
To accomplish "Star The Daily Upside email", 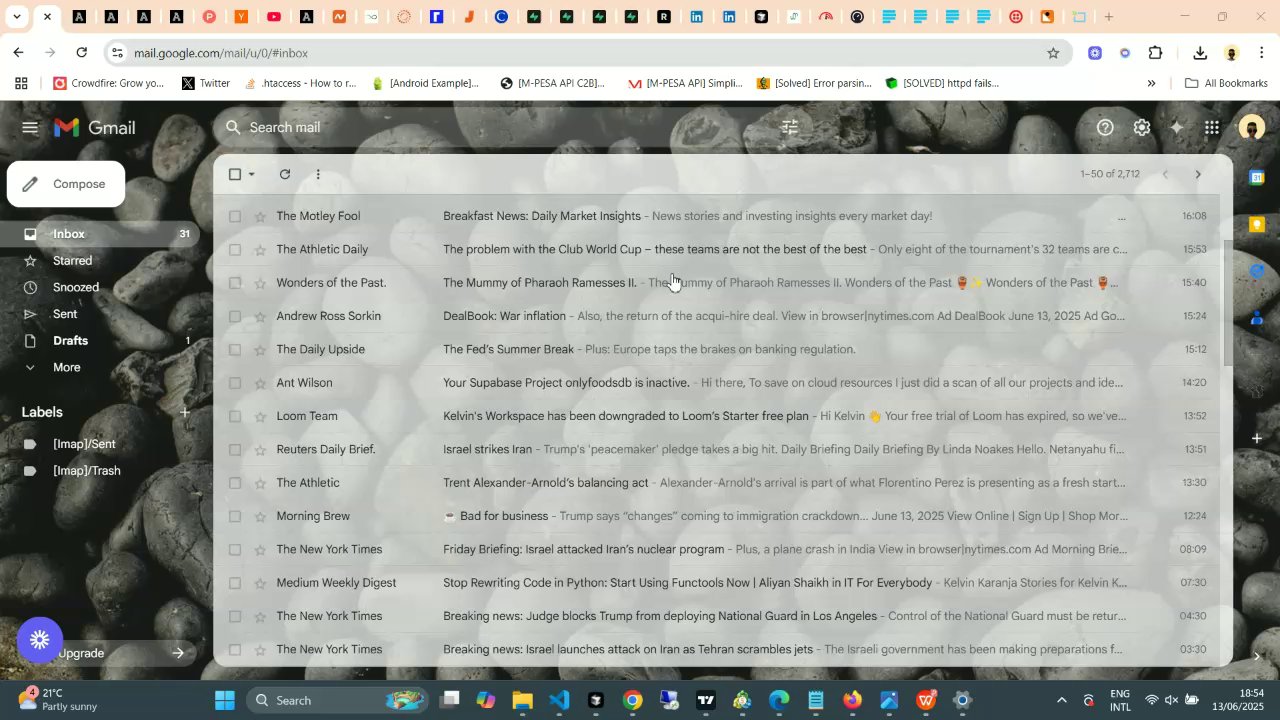I will (x=260, y=349).
